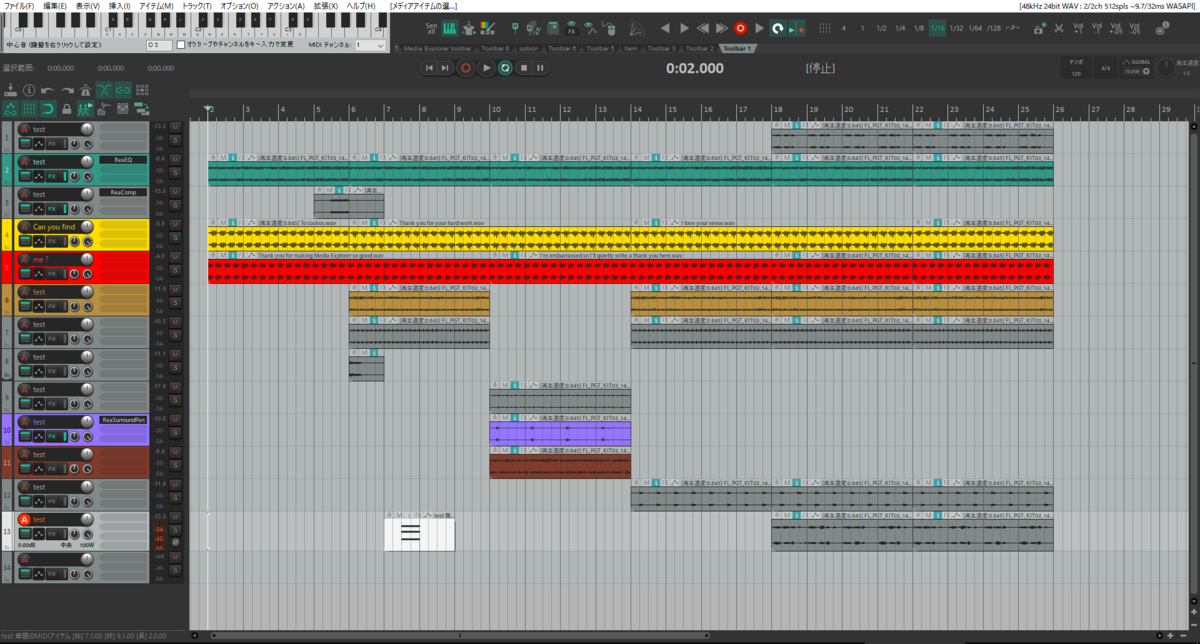Click the audio device status text 48kHz 24bit
This screenshot has width=1200, height=644.
click(x=1108, y=6)
